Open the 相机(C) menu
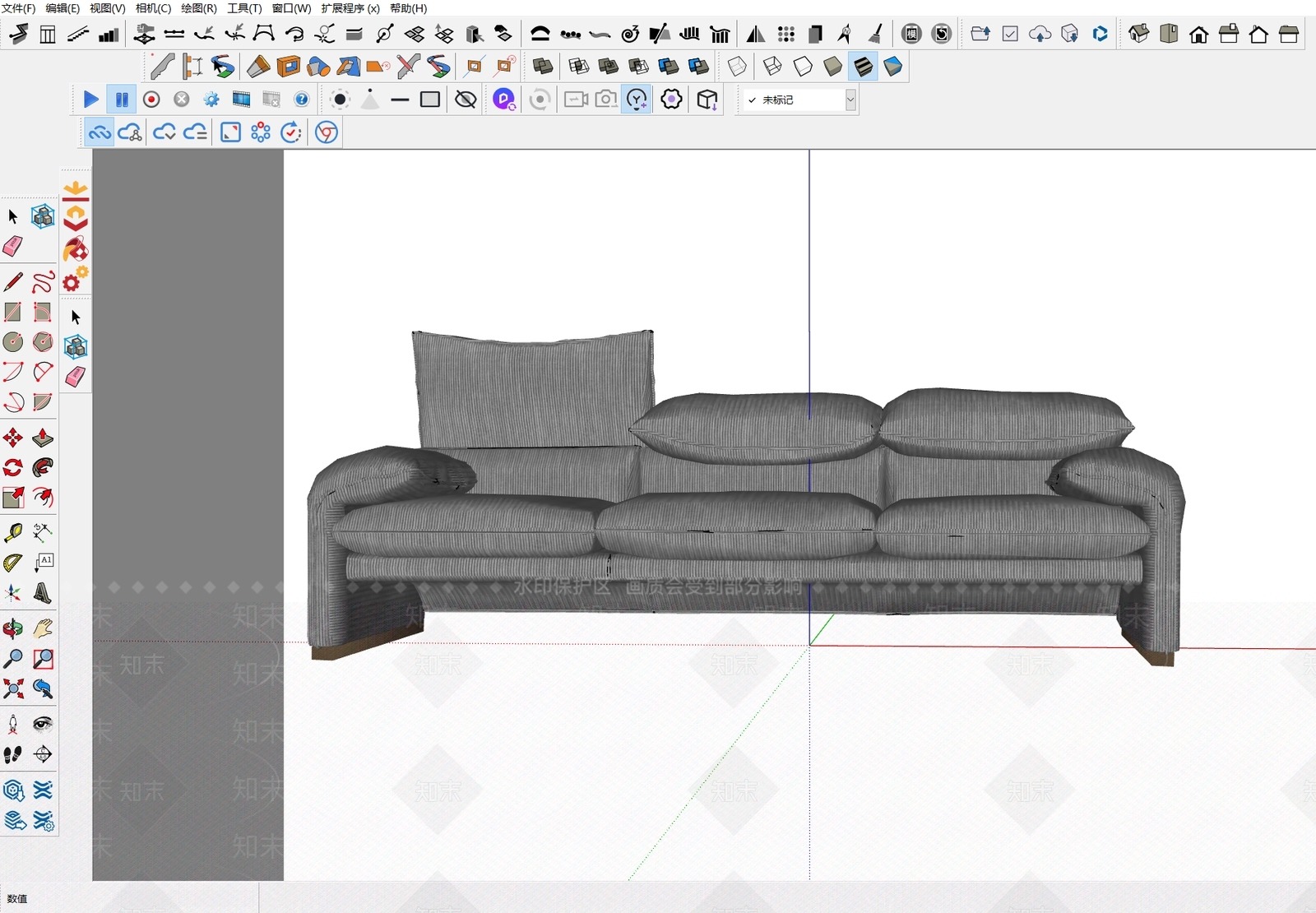Screen dimensions: 1316x913 click(x=153, y=8)
